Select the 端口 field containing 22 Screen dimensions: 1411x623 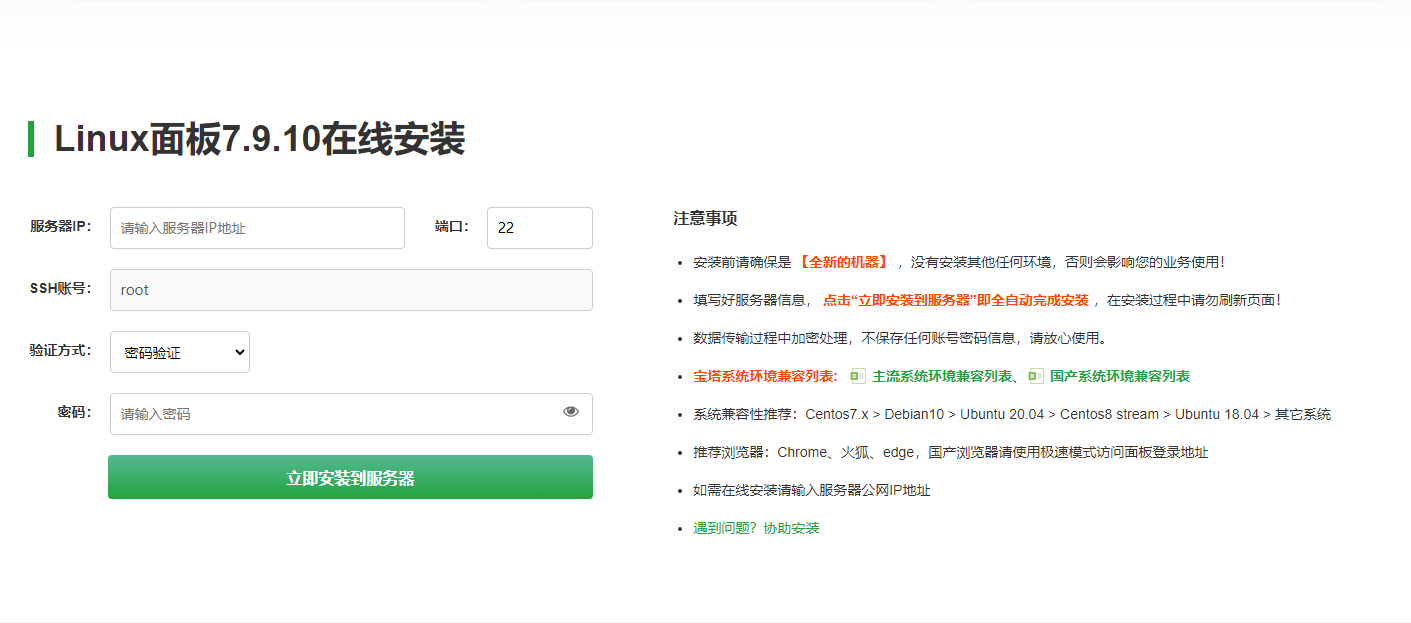coord(539,228)
